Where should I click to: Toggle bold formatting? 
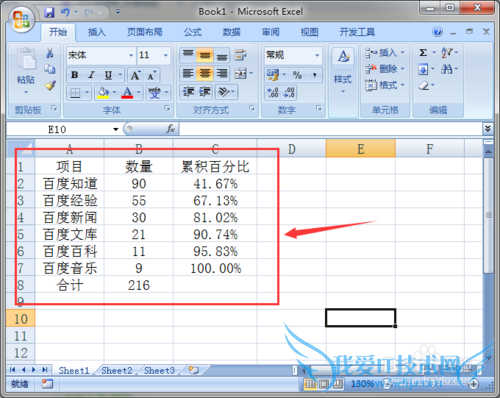[75, 75]
